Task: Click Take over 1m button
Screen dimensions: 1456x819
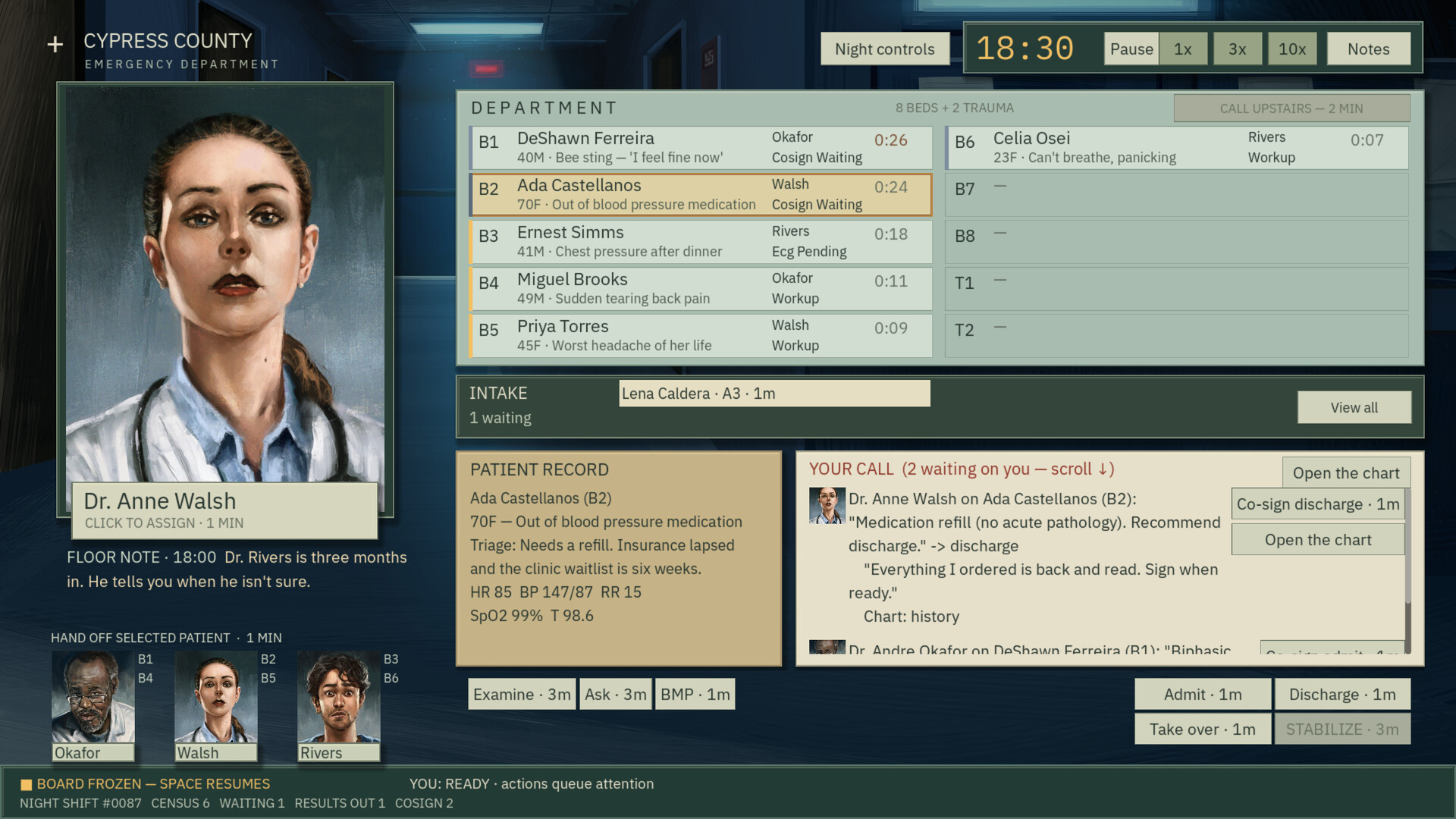Action: coord(1203,730)
